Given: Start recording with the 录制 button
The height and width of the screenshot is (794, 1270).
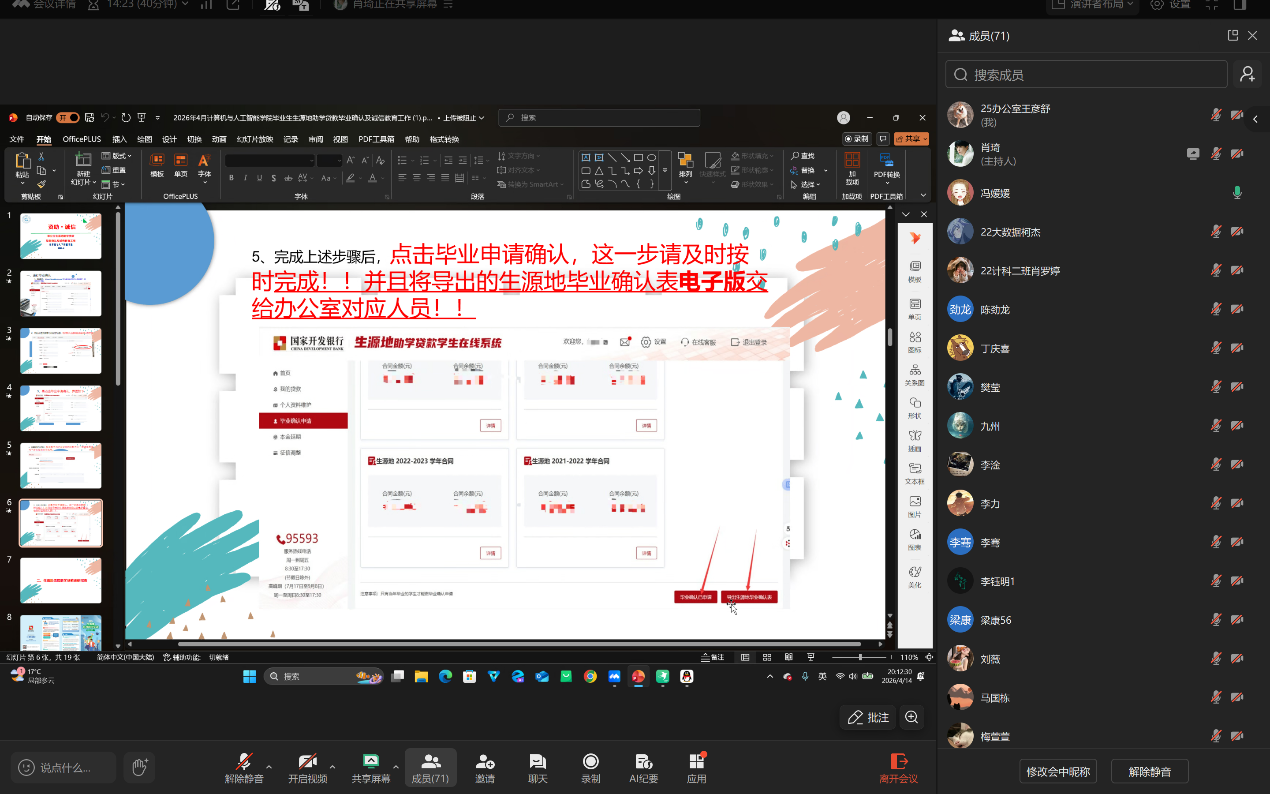Looking at the screenshot, I should tap(591, 767).
